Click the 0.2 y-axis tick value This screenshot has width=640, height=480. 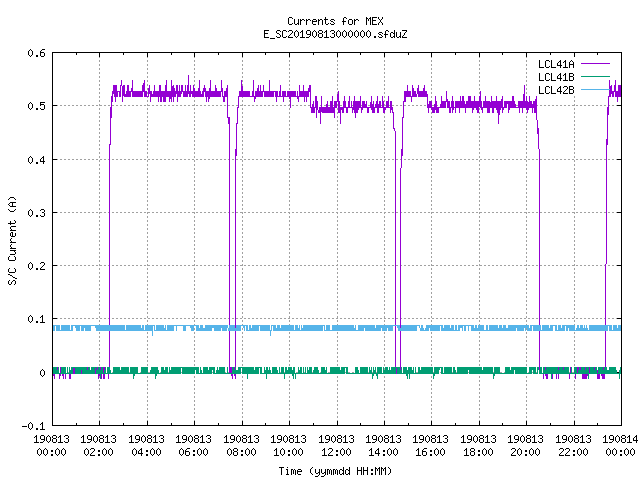tap(36, 266)
